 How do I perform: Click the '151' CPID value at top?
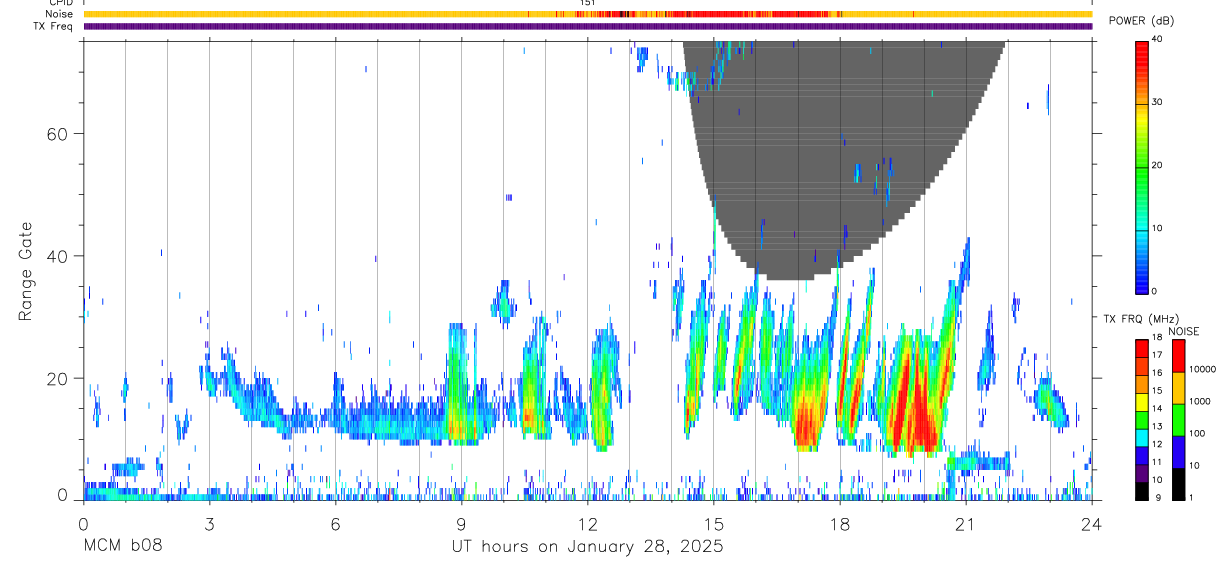point(587,3)
